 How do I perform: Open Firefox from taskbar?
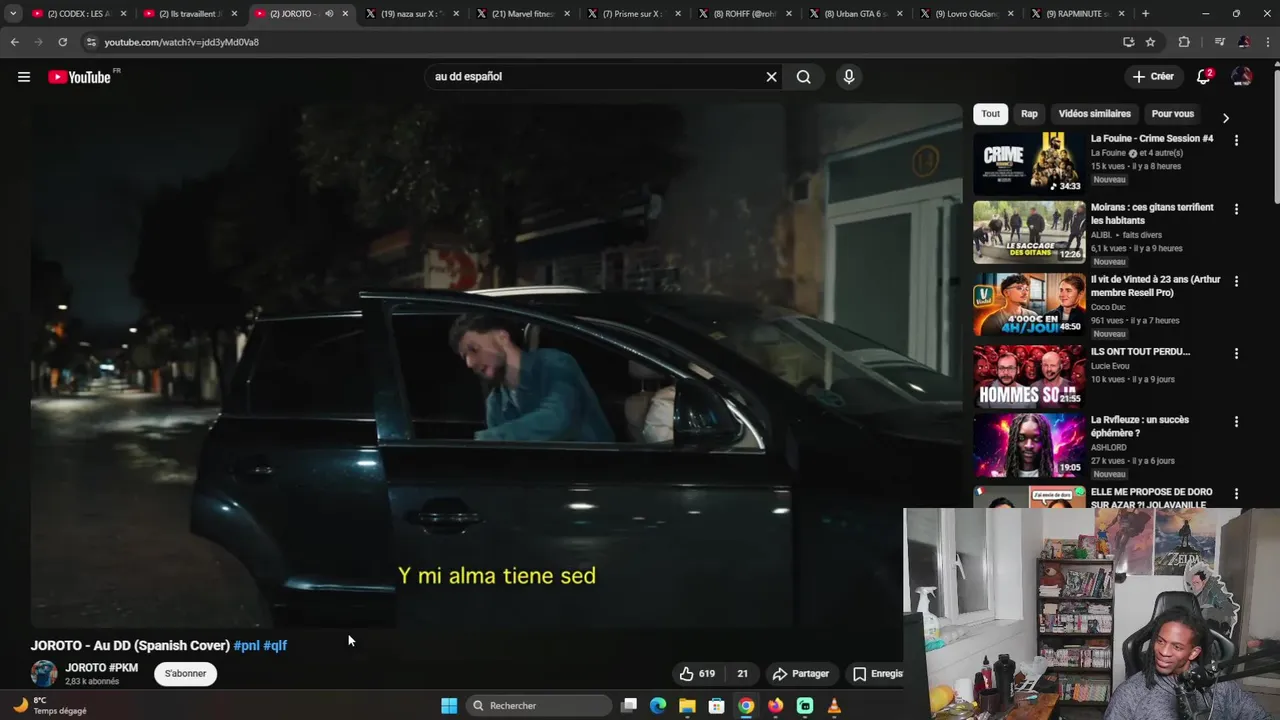pos(775,706)
